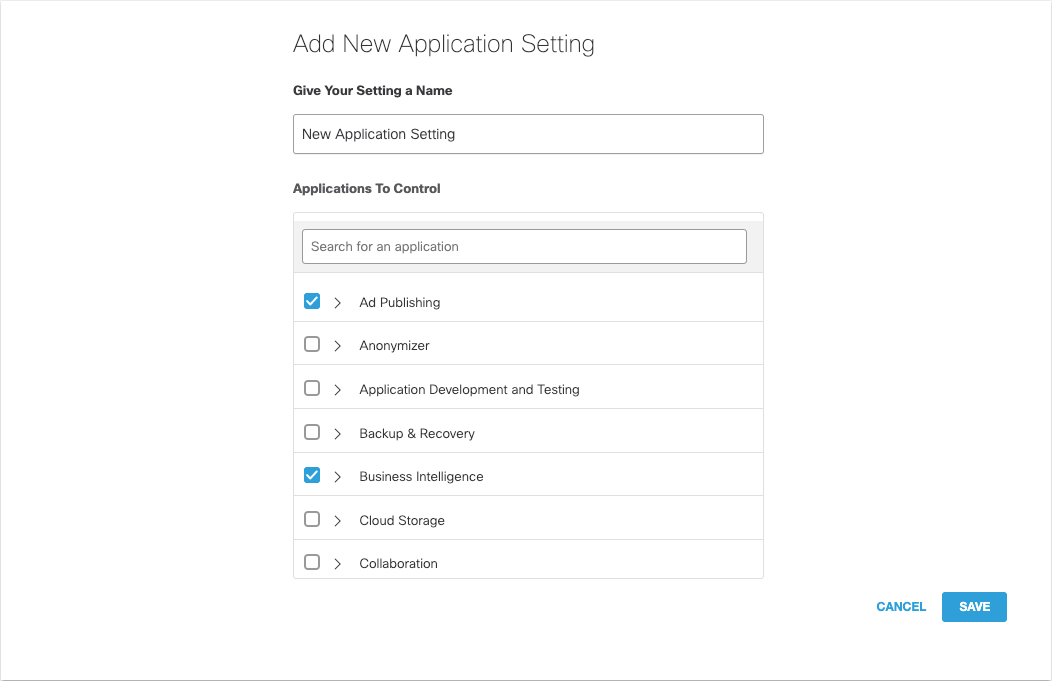Expand the Cloud Storage chevron
This screenshot has width=1052, height=681.
pyautogui.click(x=337, y=521)
